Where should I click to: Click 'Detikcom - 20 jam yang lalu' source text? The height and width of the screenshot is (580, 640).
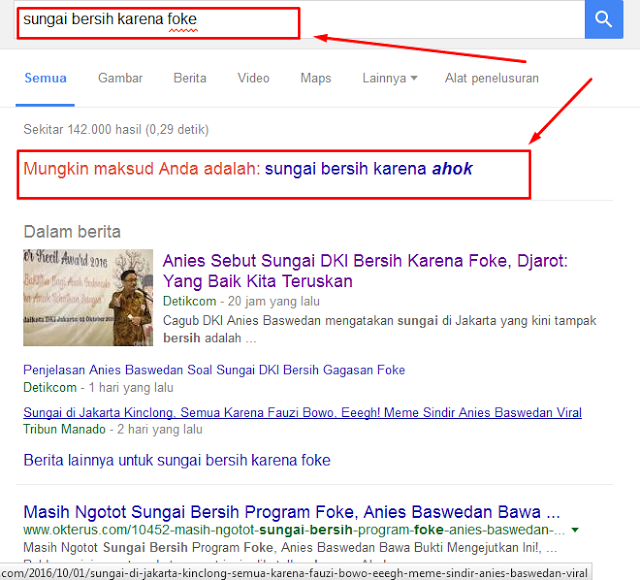241,301
